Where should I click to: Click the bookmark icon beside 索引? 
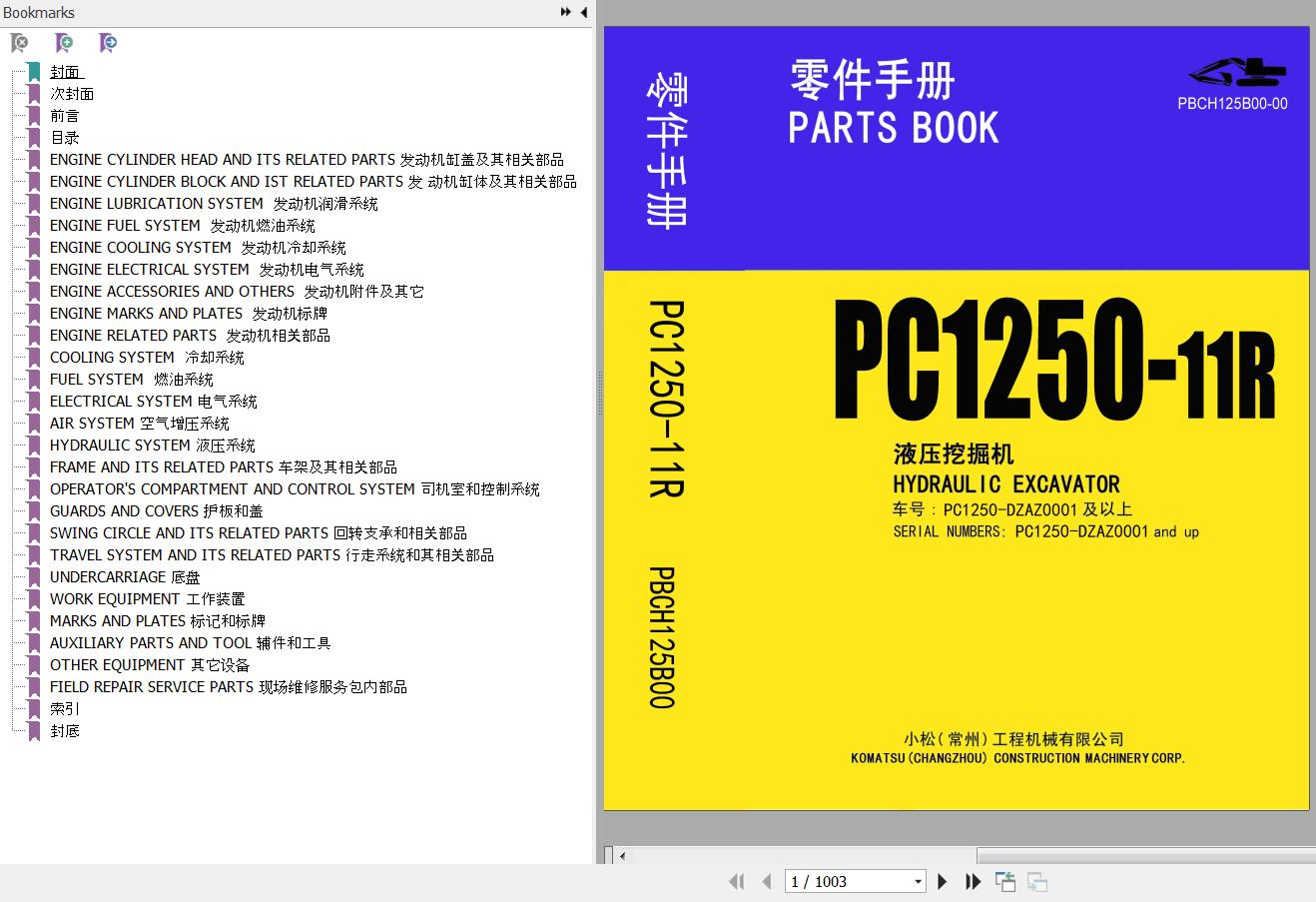34,709
